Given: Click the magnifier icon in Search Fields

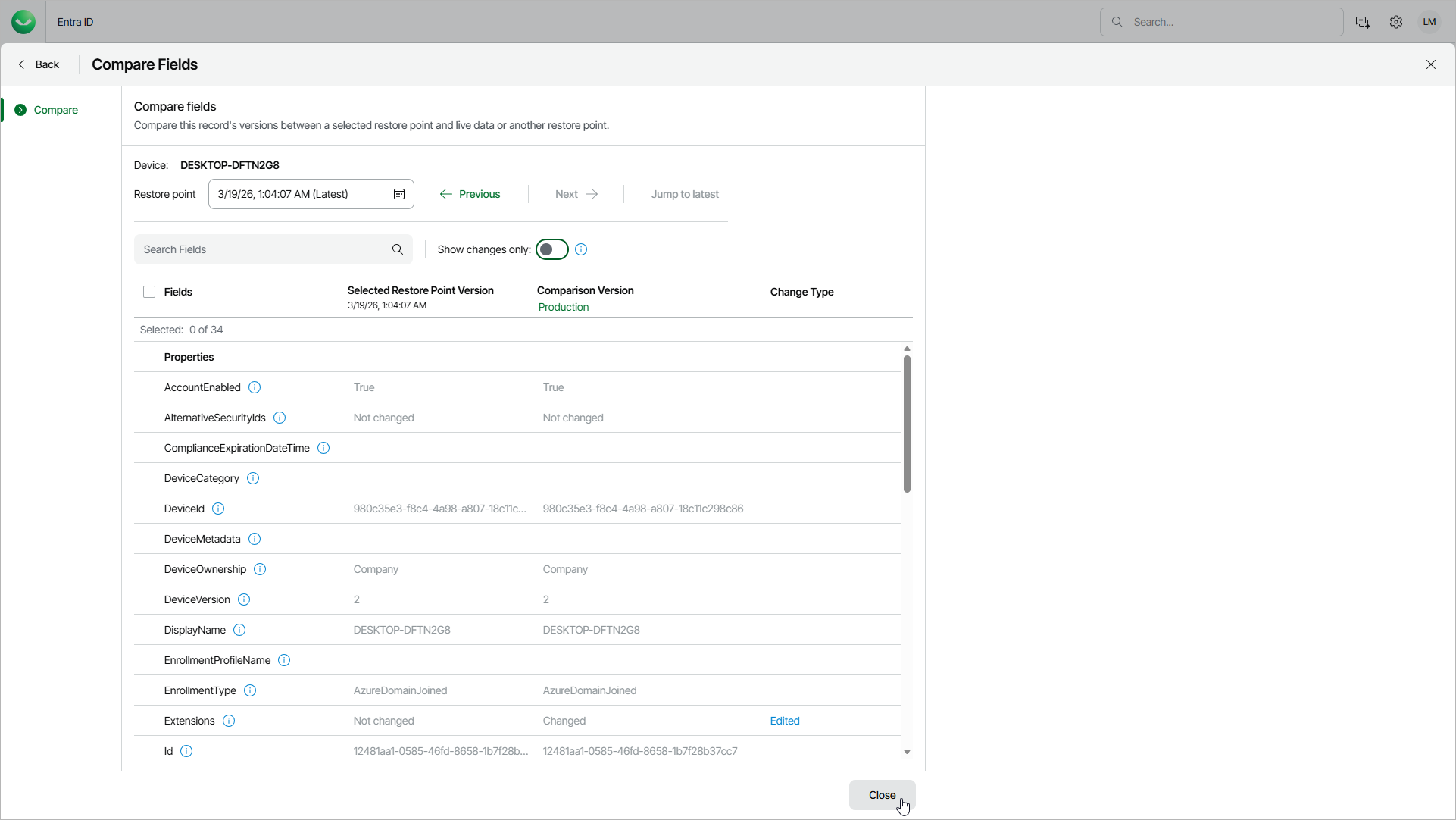Looking at the screenshot, I should coord(398,249).
